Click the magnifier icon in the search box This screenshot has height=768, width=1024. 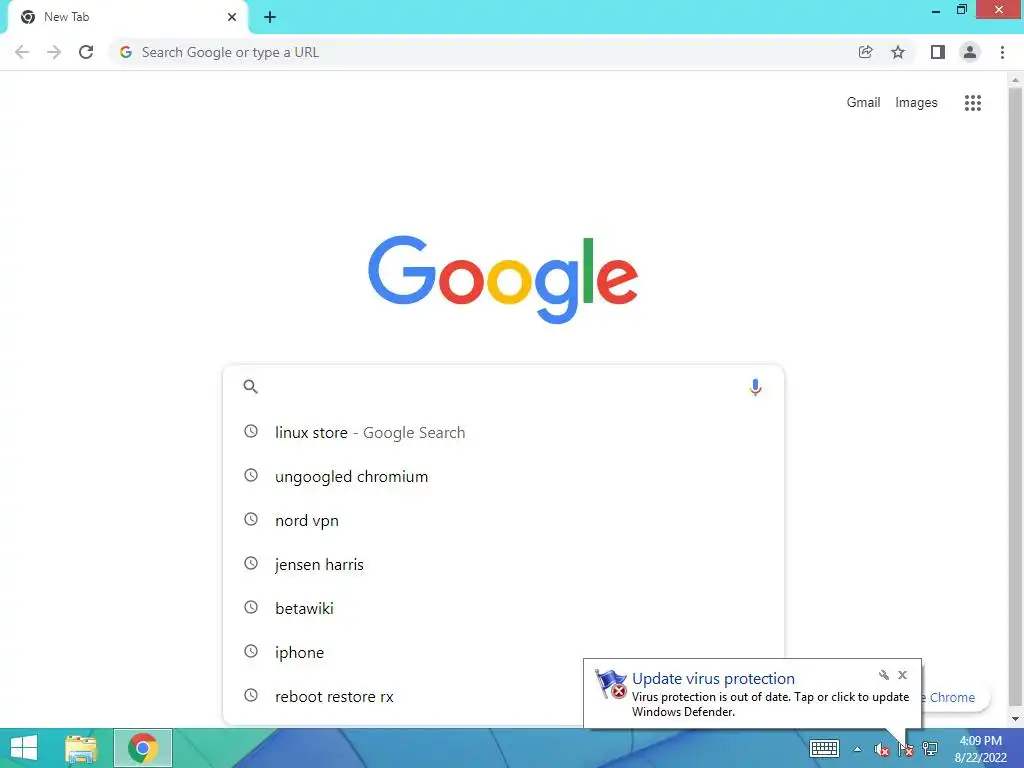click(x=250, y=387)
